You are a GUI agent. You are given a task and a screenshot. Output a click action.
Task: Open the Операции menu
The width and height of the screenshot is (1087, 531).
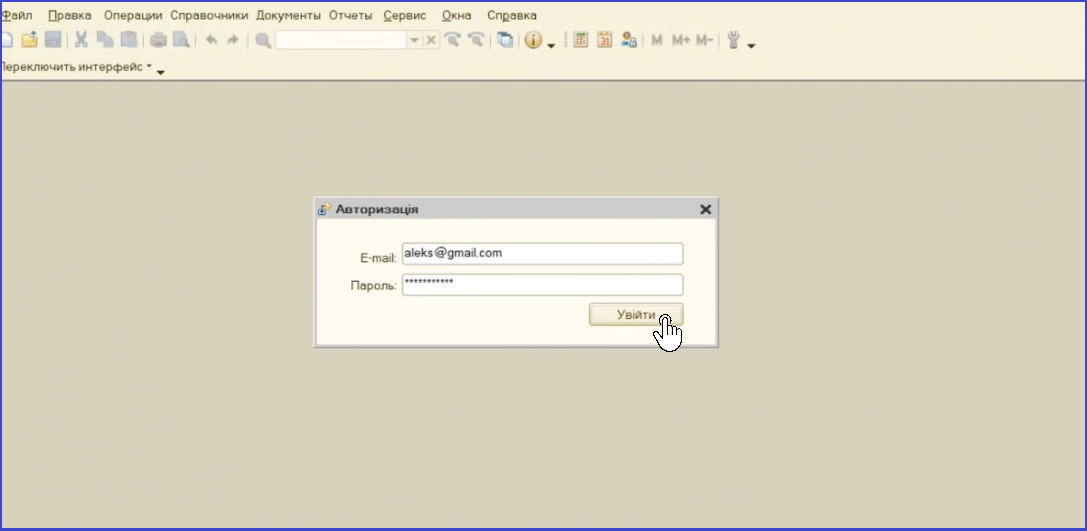point(133,15)
